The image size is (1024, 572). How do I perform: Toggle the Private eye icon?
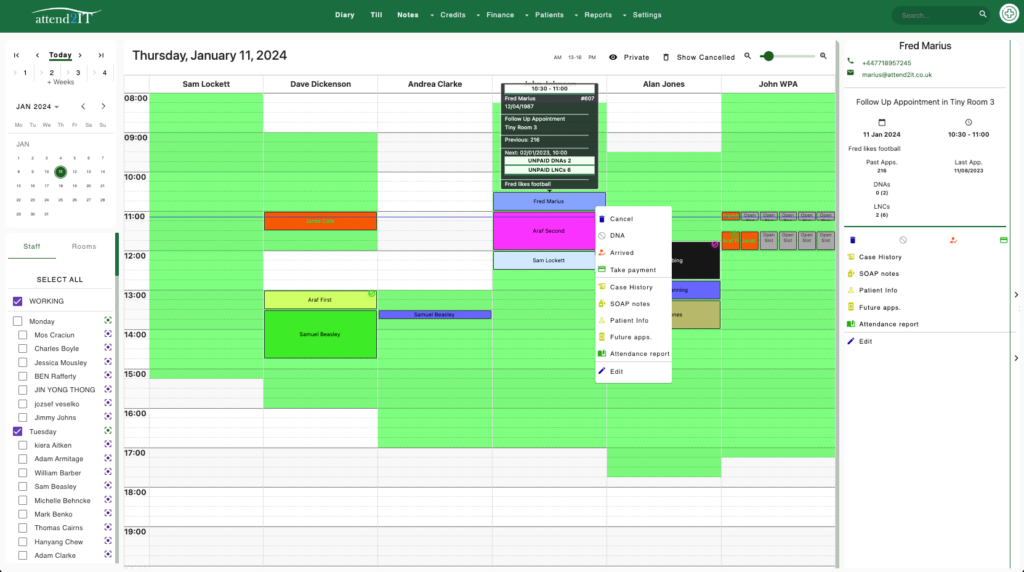pyautogui.click(x=613, y=57)
